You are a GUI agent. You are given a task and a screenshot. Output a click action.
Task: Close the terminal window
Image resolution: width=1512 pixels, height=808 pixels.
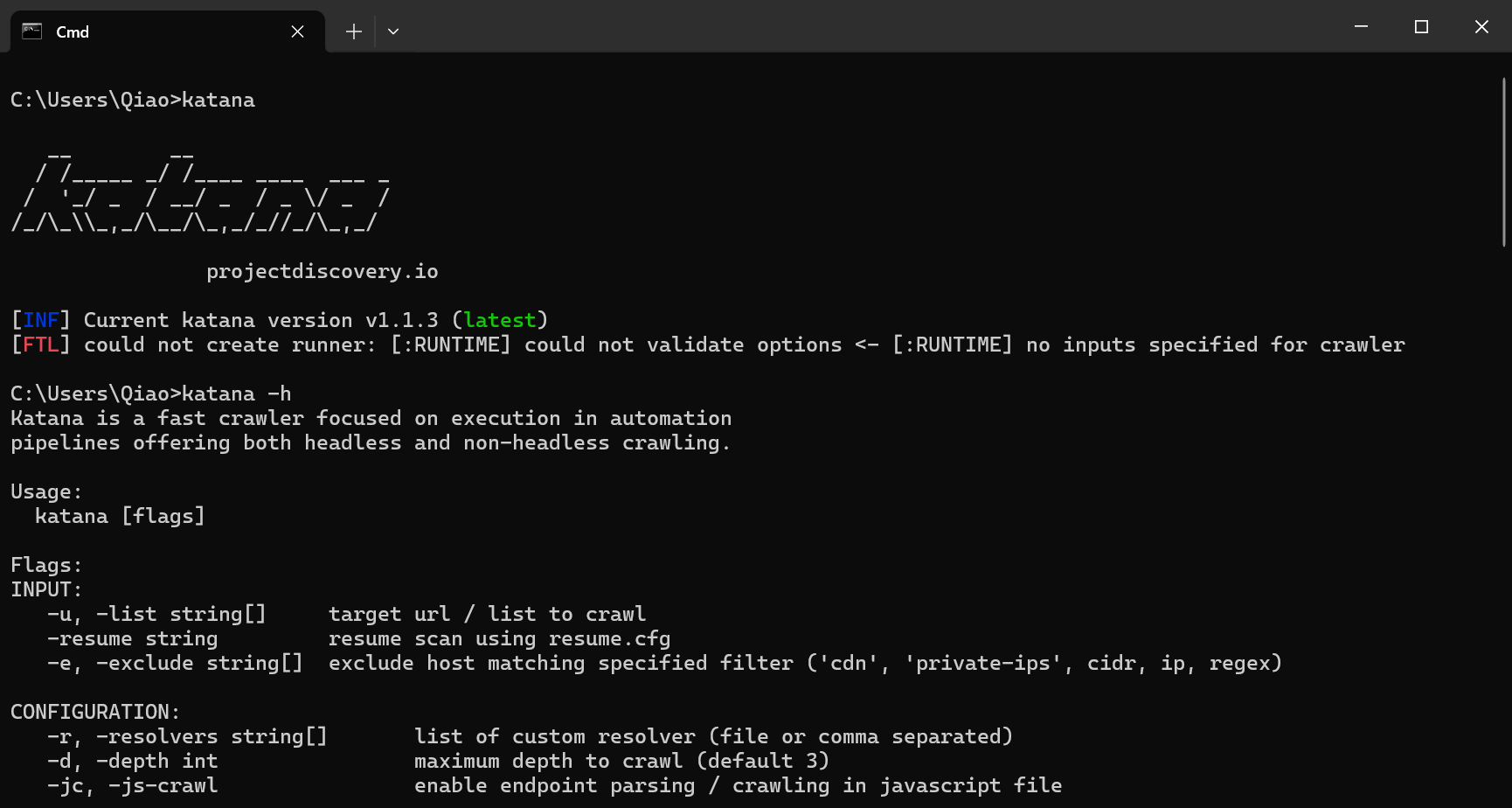coord(1481,27)
